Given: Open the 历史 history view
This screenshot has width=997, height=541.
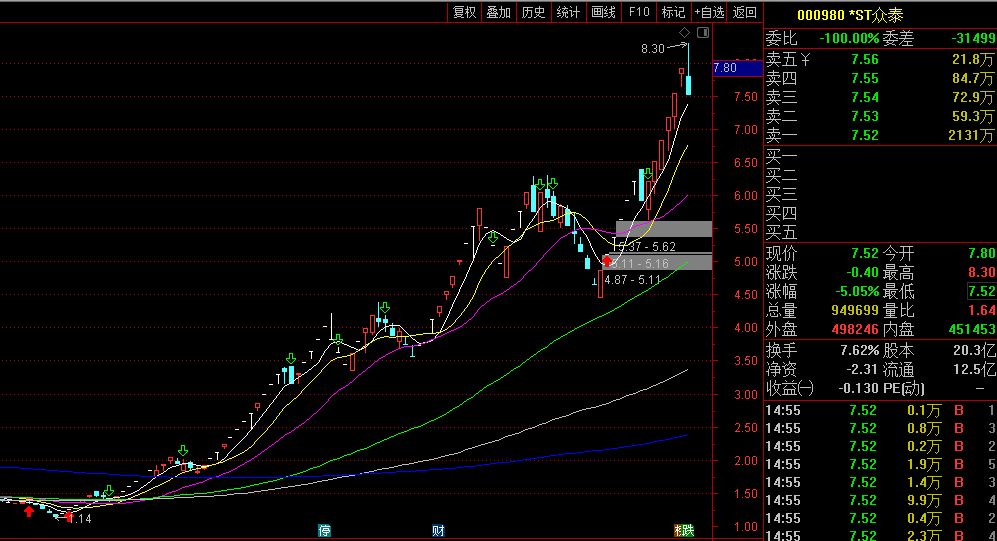Looking at the screenshot, I should point(533,12).
